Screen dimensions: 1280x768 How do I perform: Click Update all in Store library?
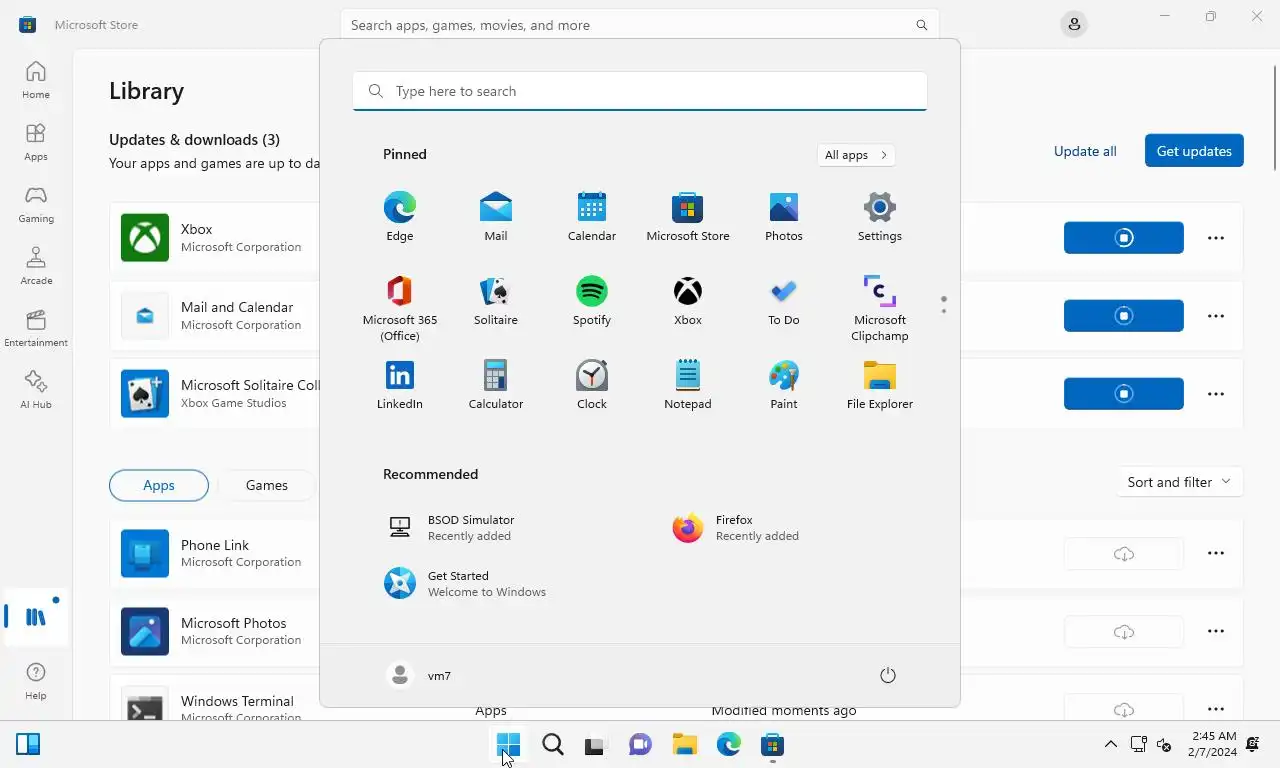(1085, 151)
